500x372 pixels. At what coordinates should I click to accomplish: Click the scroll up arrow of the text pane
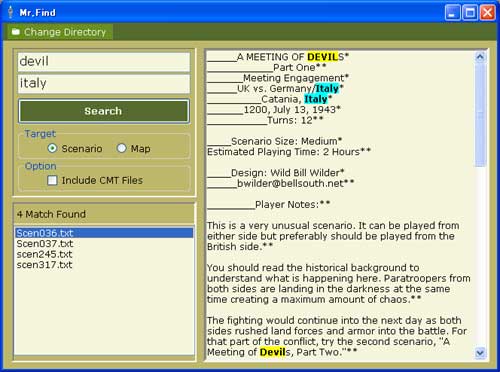coord(480,57)
